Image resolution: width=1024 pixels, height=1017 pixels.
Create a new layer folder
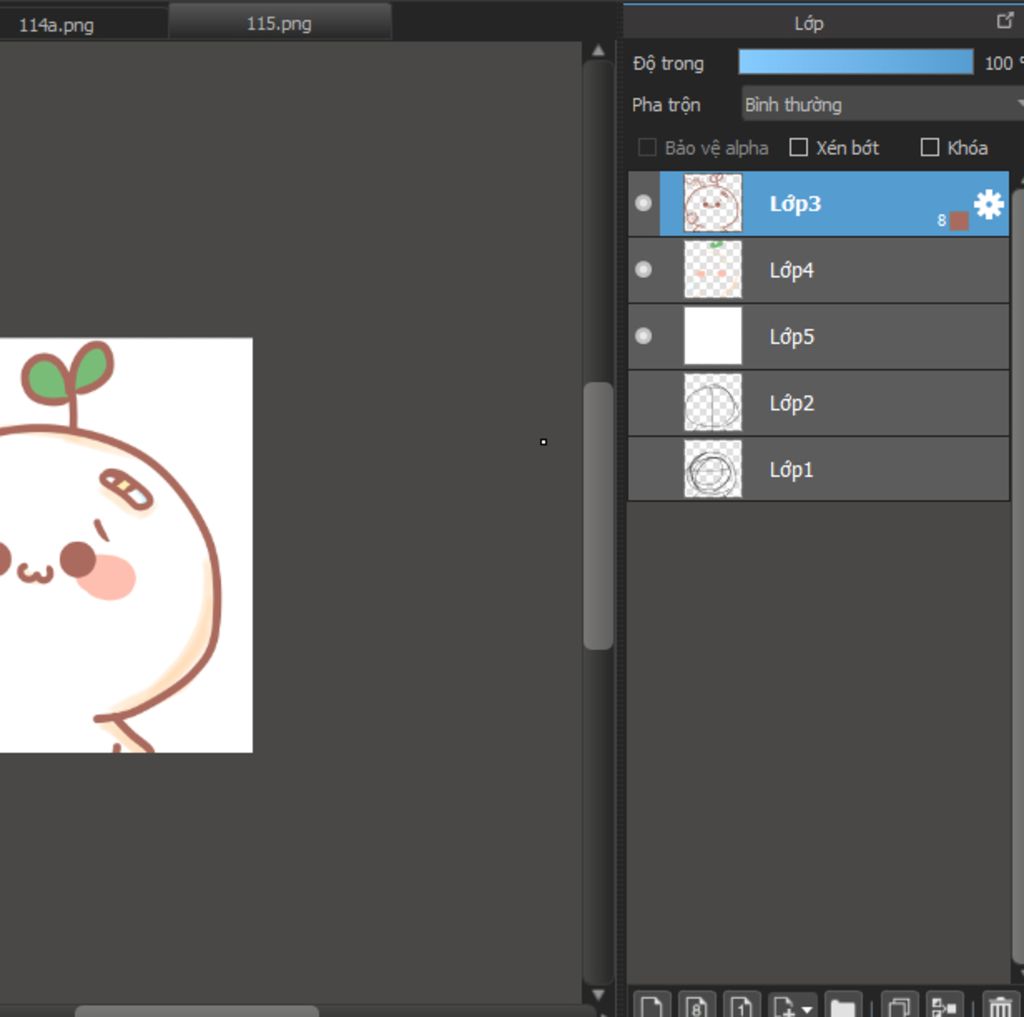(x=843, y=1005)
